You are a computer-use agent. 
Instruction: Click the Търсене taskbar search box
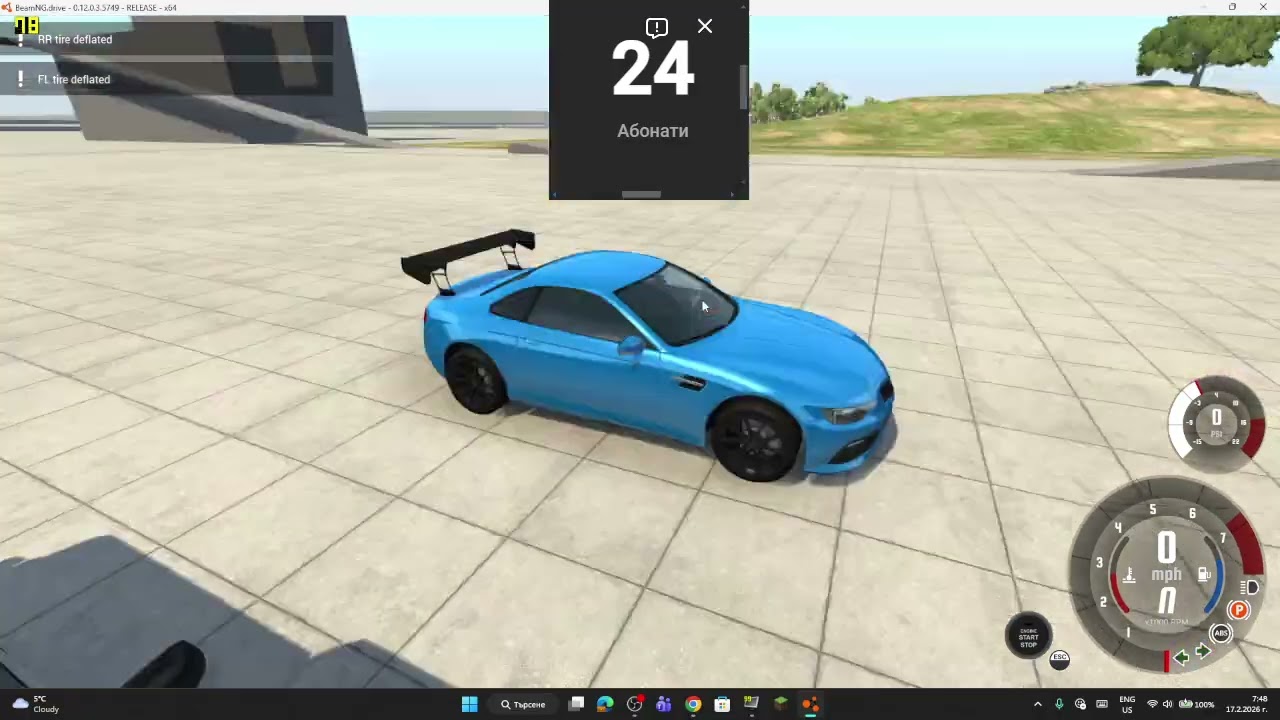(x=524, y=704)
